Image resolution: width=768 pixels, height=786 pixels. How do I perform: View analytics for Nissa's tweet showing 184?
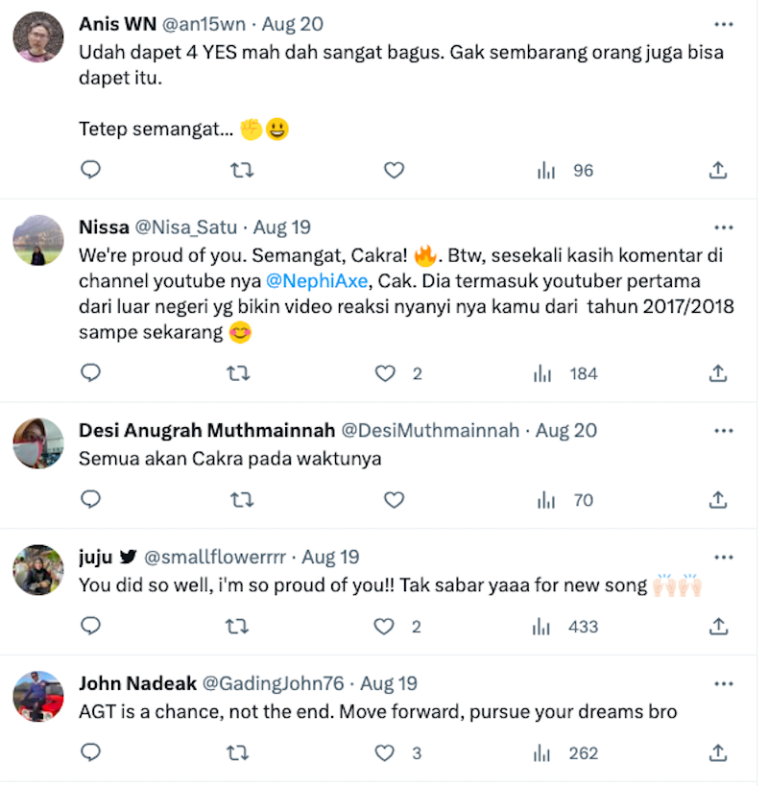(x=565, y=373)
